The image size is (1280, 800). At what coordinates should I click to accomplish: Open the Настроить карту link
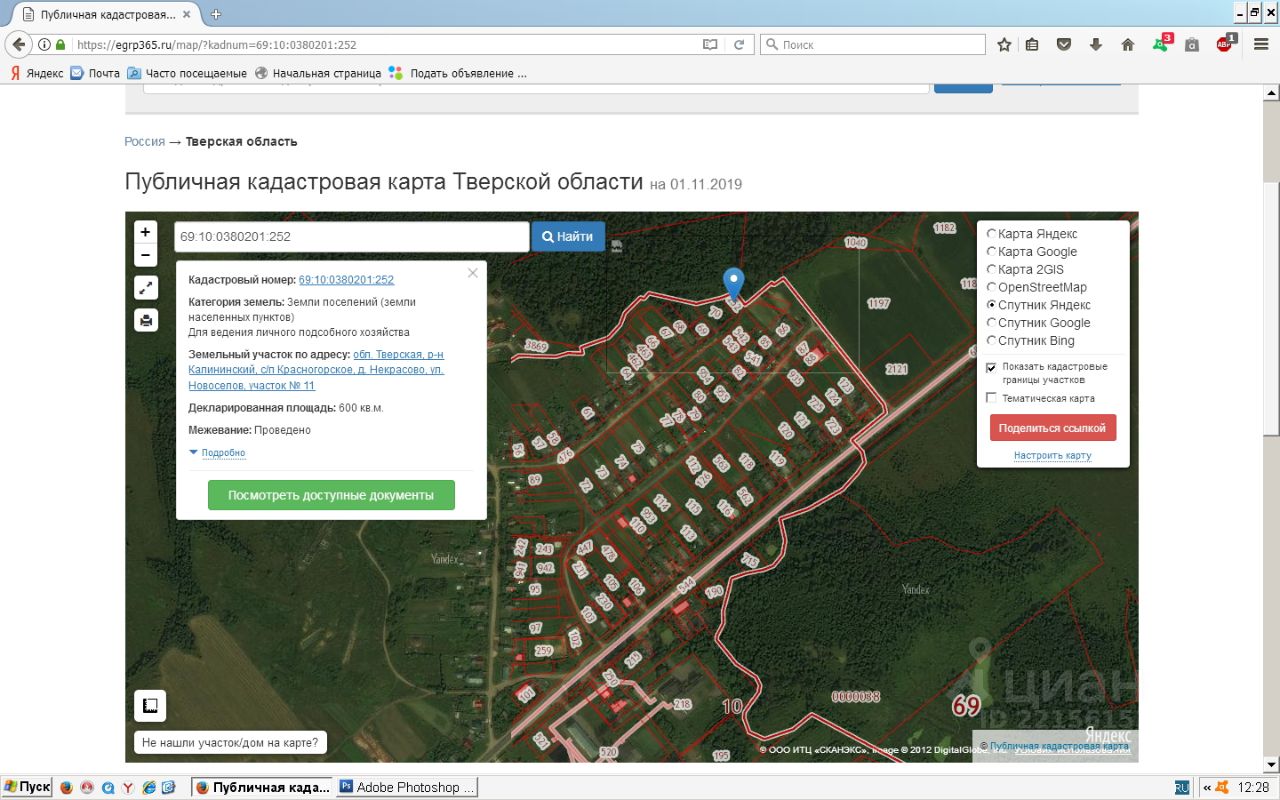1052,455
